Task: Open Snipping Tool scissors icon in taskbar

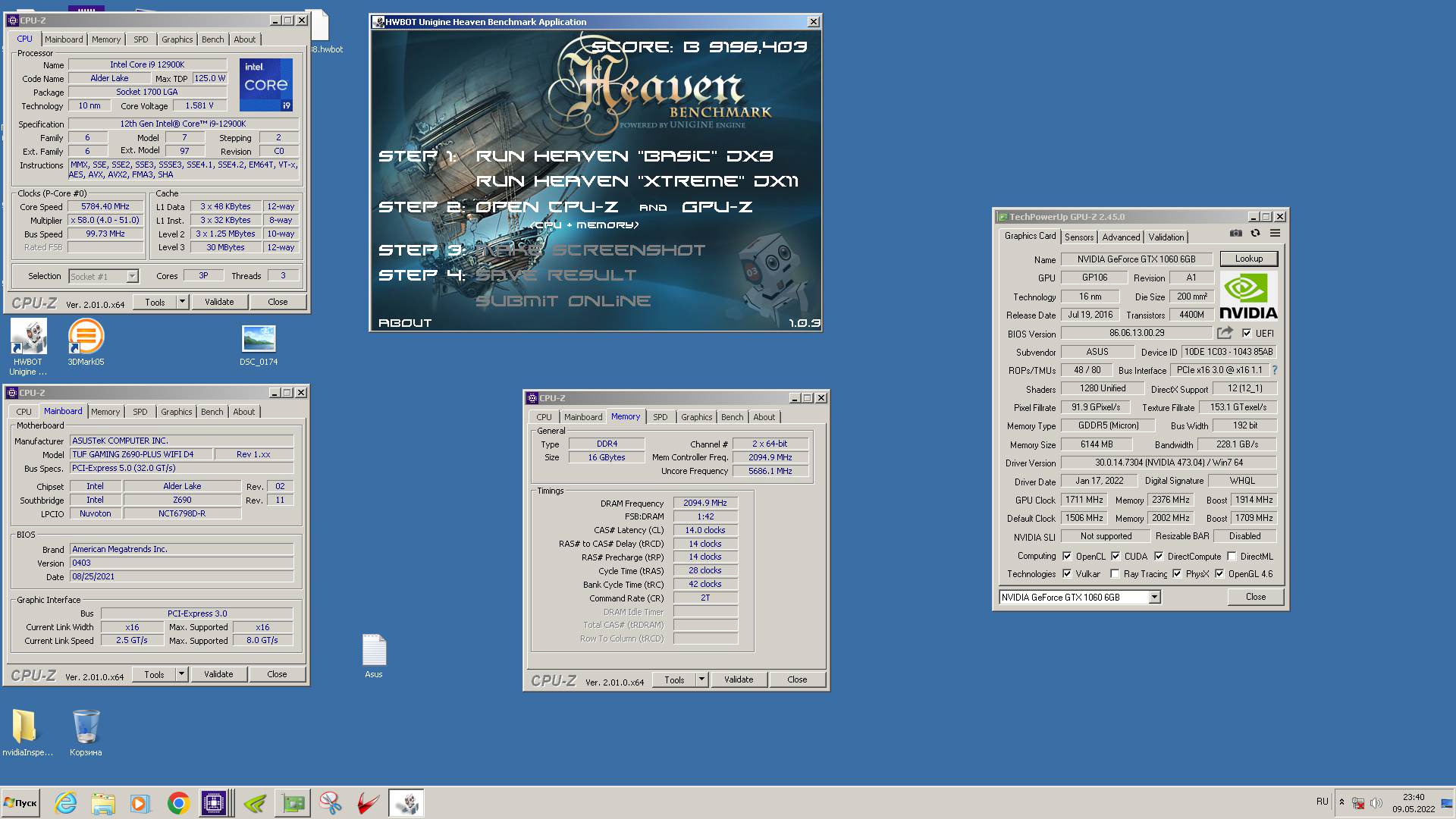Action: tap(331, 803)
